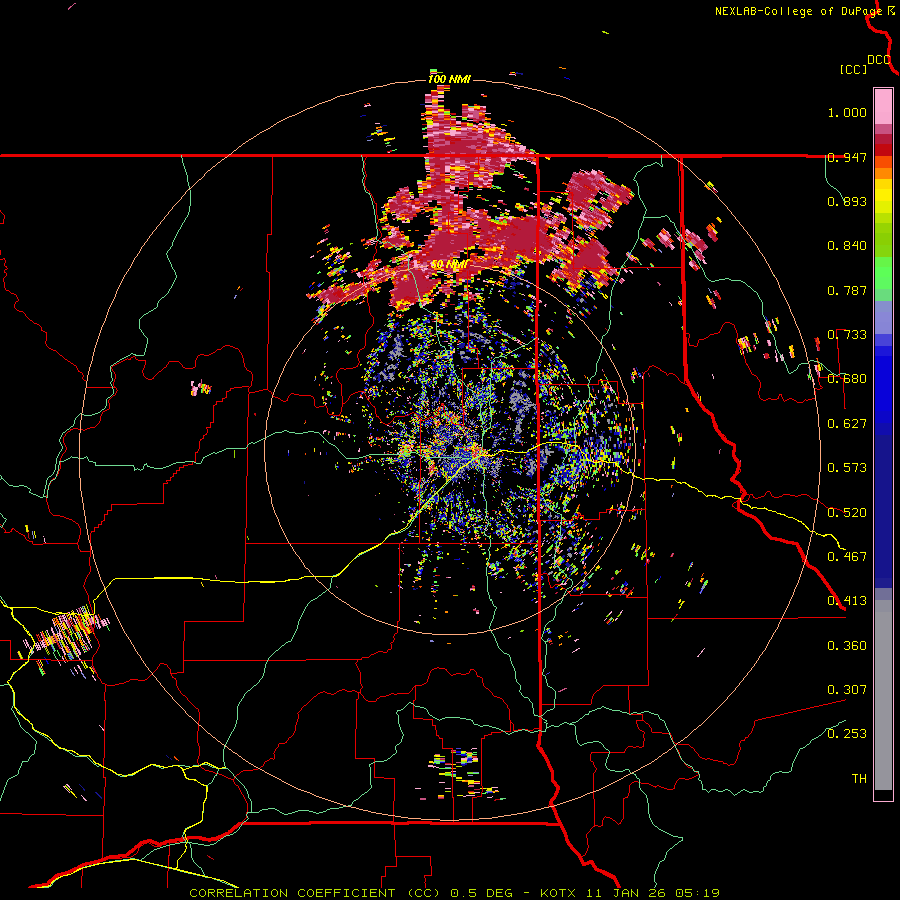Click the 100 NMI range ring label
The height and width of the screenshot is (900, 900).
[x=449, y=79]
